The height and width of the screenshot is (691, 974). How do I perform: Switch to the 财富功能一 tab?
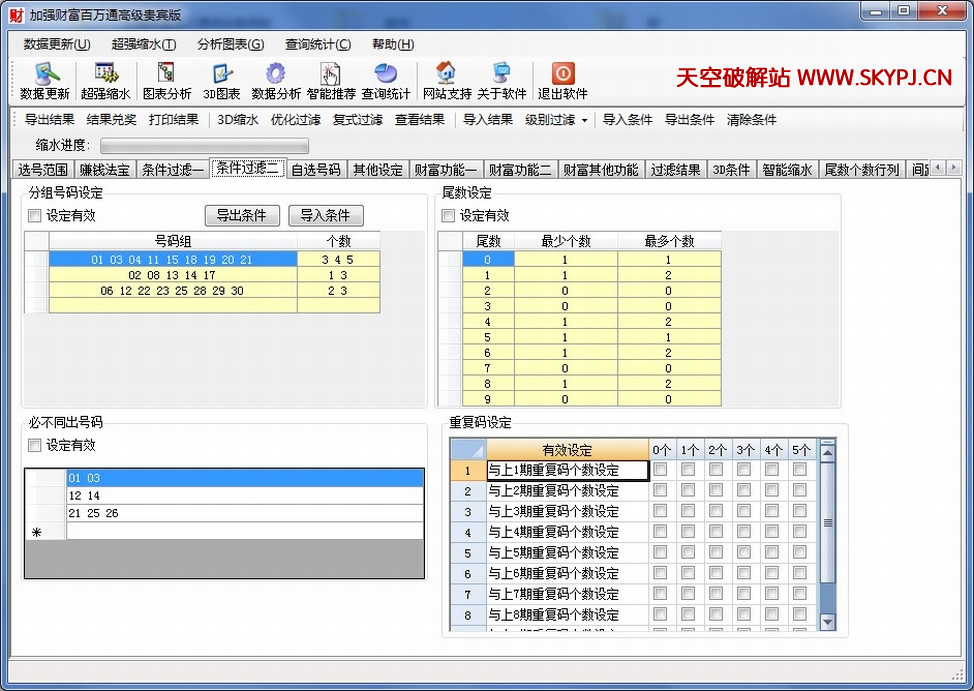446,170
